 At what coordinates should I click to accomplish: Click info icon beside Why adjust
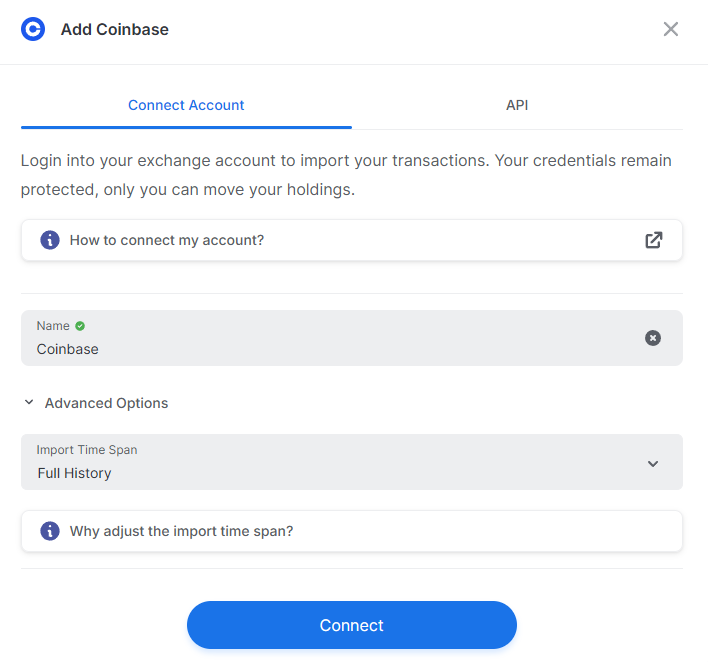50,531
